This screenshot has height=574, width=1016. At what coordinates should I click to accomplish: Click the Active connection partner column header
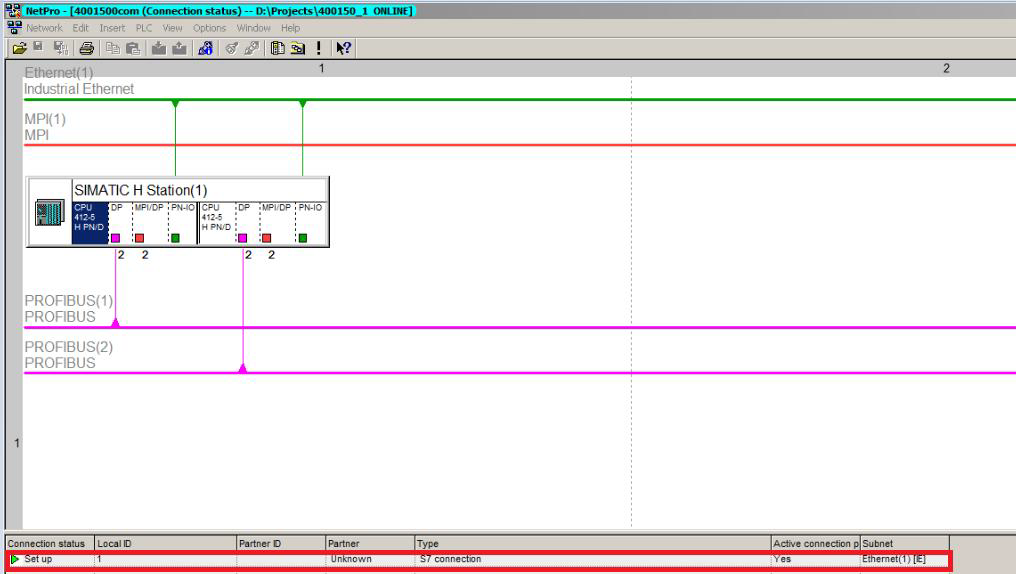pos(816,544)
